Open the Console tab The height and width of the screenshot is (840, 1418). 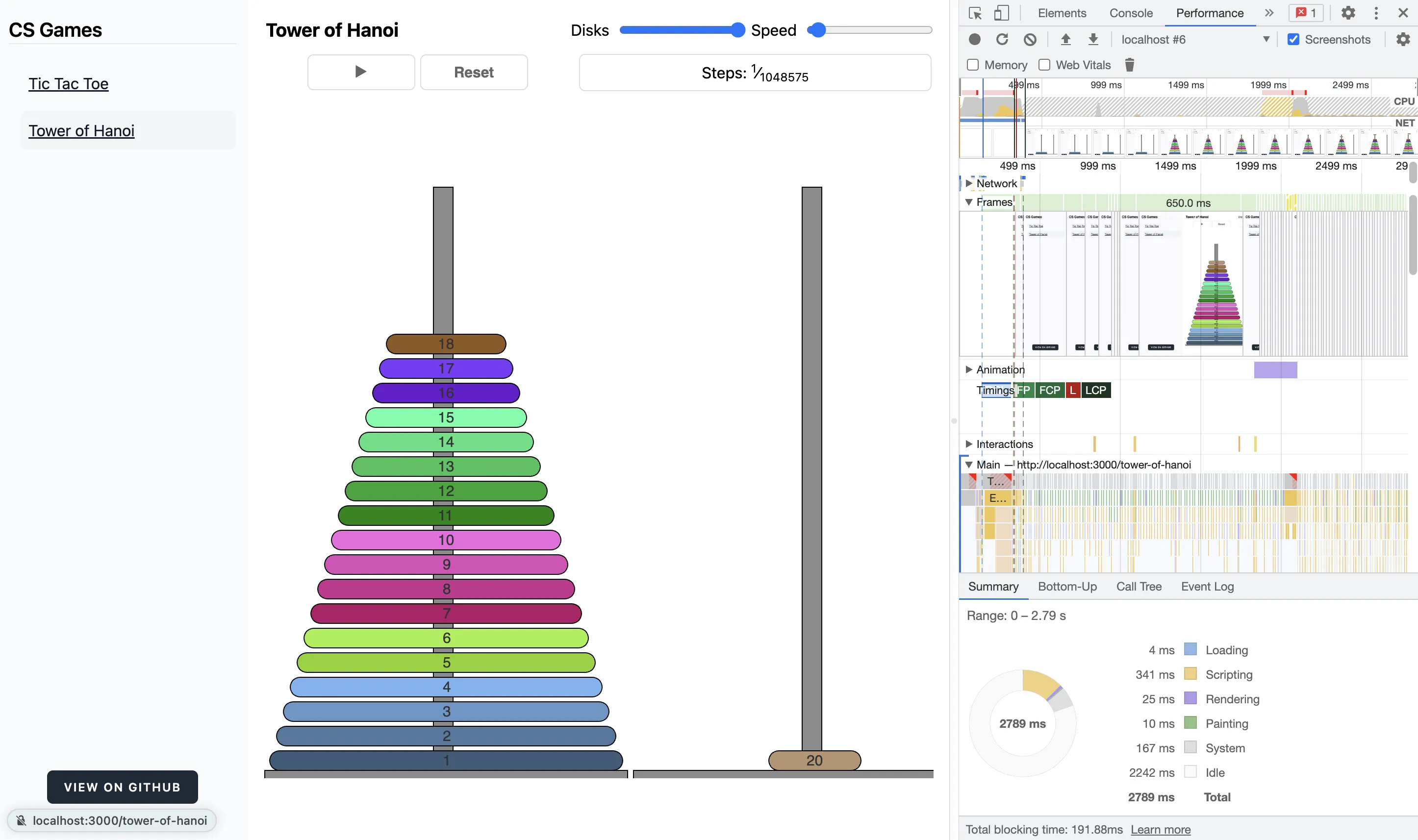(1130, 13)
